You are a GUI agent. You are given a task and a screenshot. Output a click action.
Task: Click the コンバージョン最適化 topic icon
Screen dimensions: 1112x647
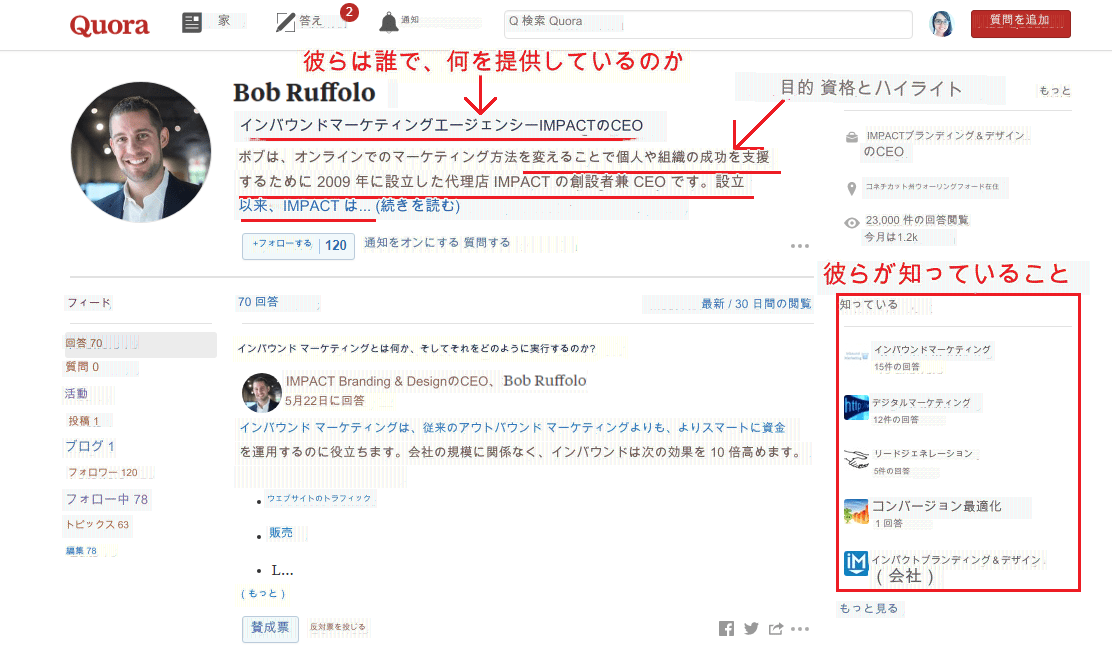(x=857, y=510)
